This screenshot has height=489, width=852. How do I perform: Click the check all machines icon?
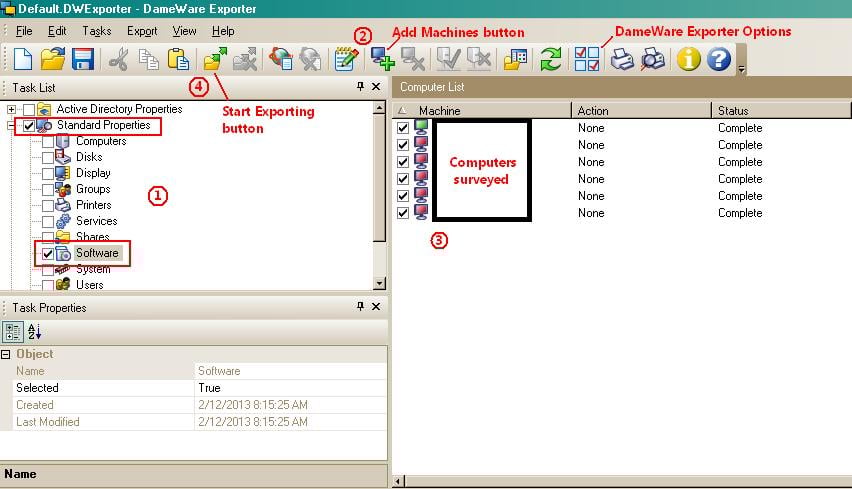(x=448, y=59)
